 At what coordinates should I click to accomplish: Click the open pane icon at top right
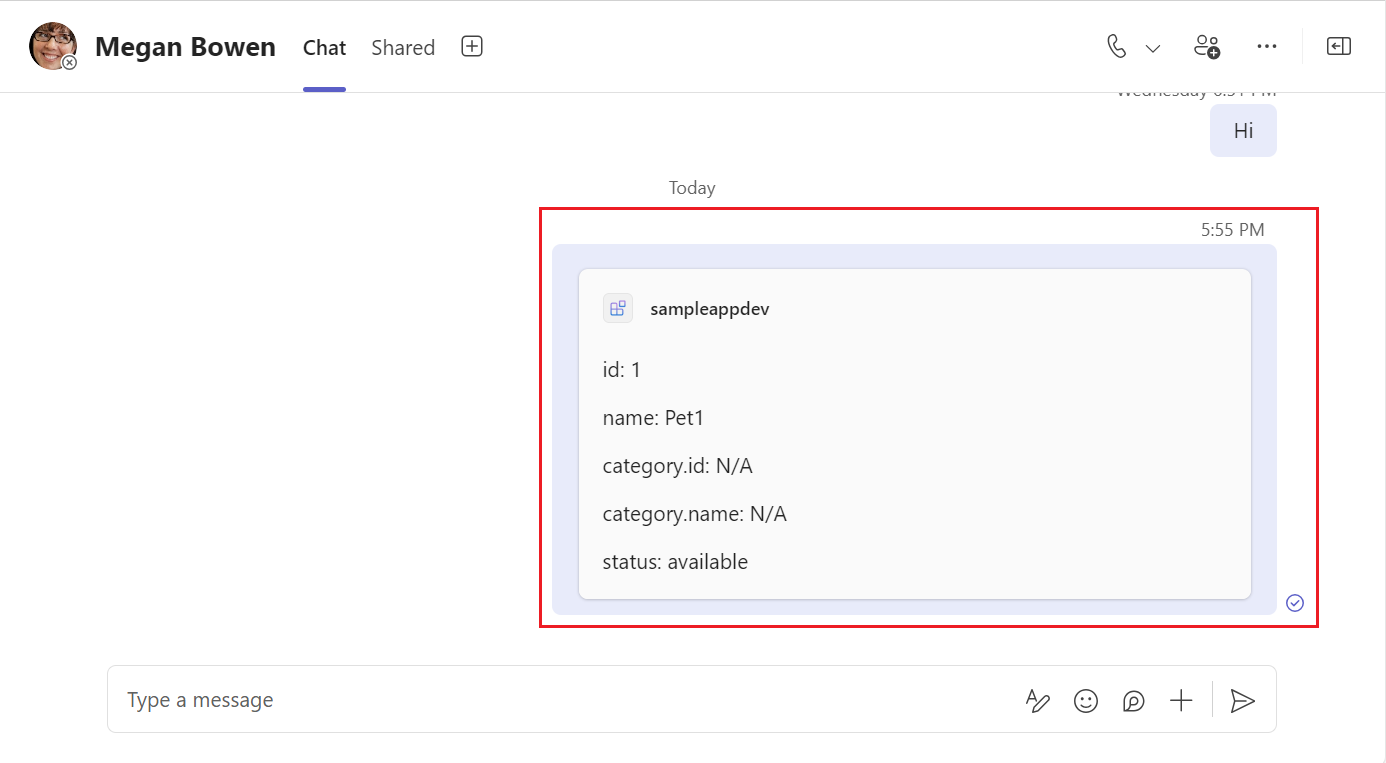tap(1339, 47)
